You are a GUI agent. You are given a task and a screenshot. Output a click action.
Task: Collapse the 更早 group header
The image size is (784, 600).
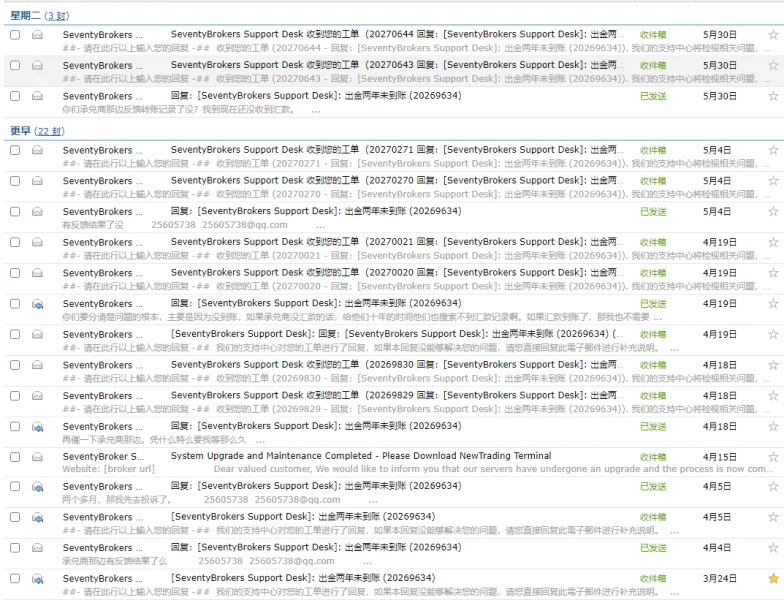(x=20, y=131)
